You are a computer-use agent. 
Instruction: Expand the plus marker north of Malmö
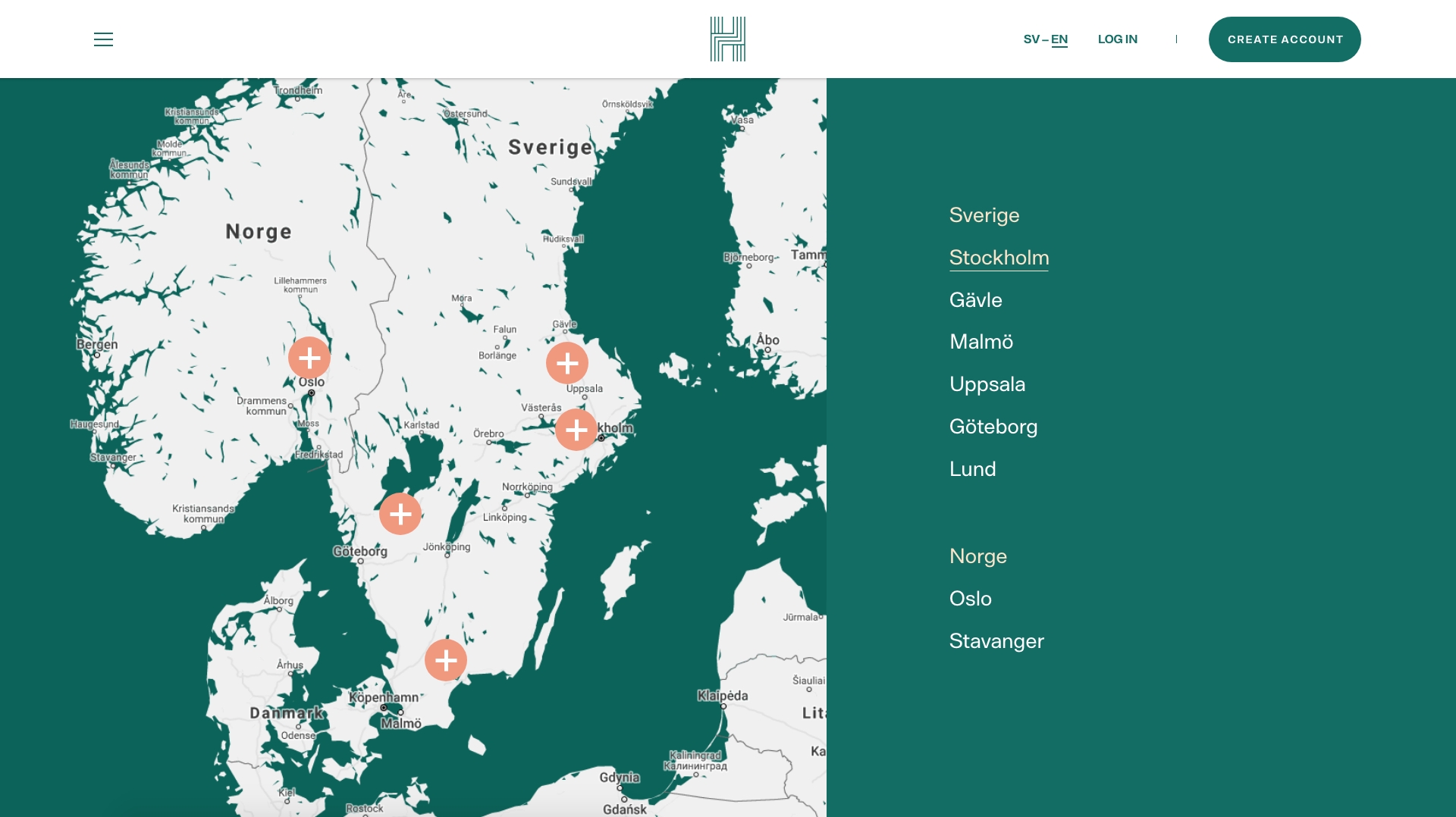446,660
